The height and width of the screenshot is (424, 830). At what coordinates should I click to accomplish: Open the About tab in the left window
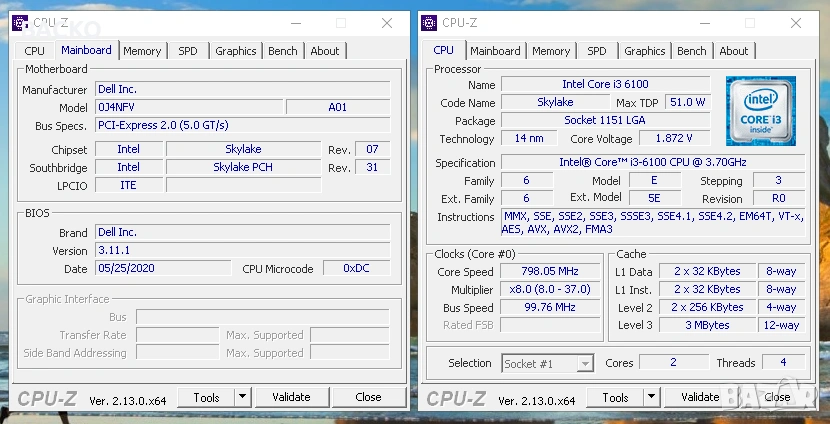(325, 51)
